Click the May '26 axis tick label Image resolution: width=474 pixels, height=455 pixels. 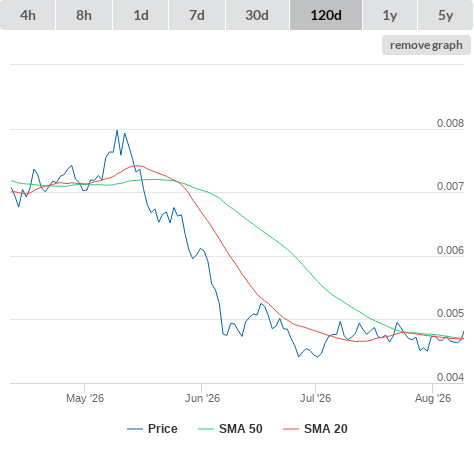85,398
